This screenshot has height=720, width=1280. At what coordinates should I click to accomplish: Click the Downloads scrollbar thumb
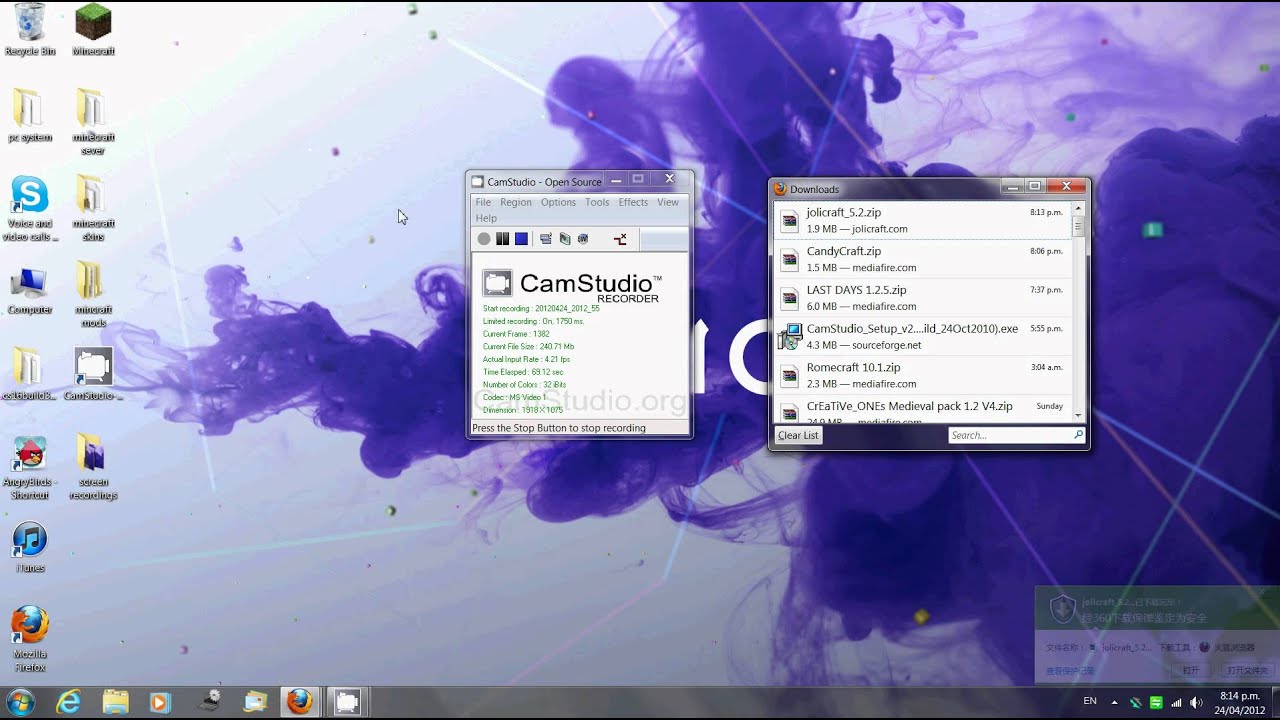coord(1078,227)
